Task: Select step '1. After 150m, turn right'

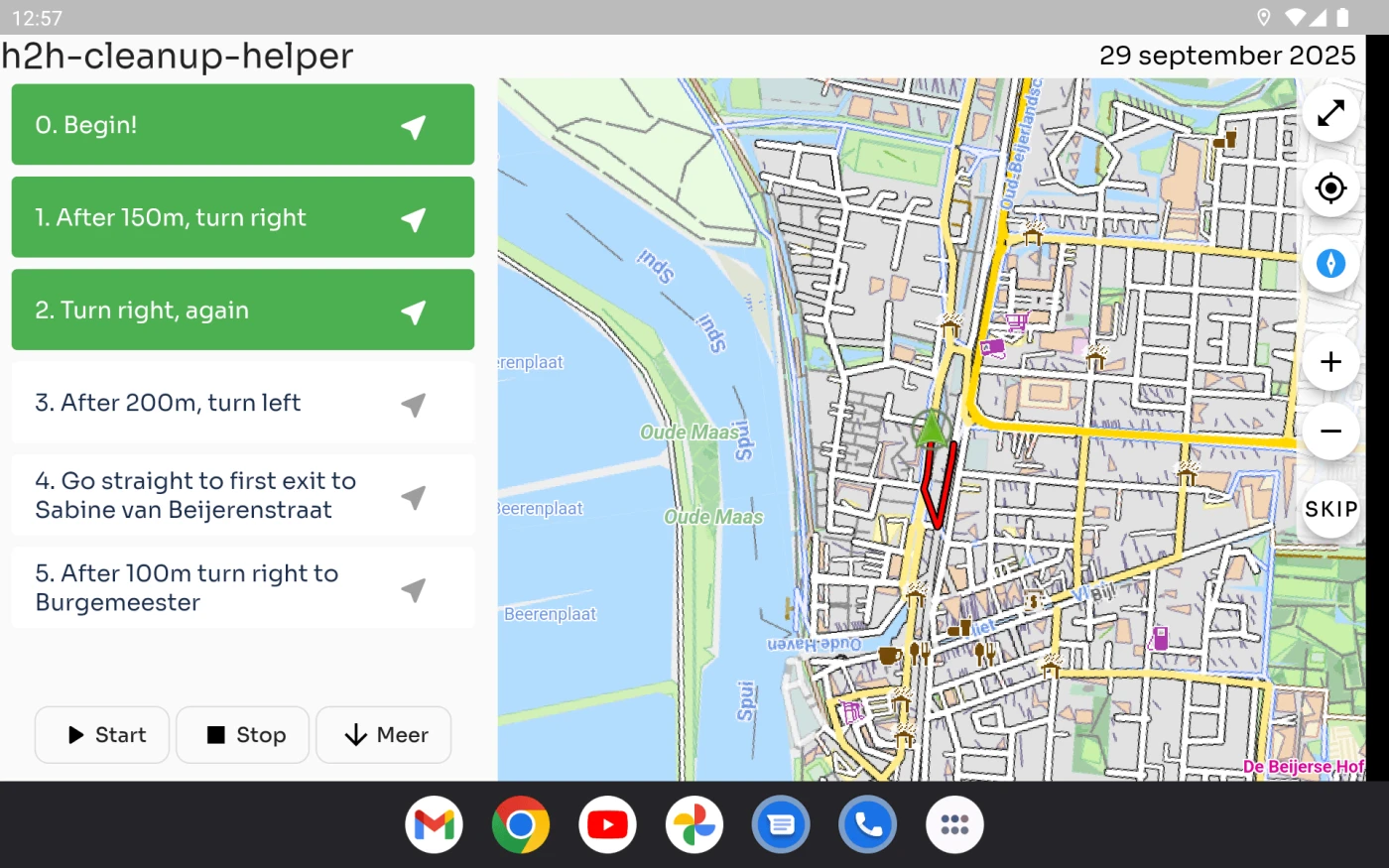Action: coord(243,217)
